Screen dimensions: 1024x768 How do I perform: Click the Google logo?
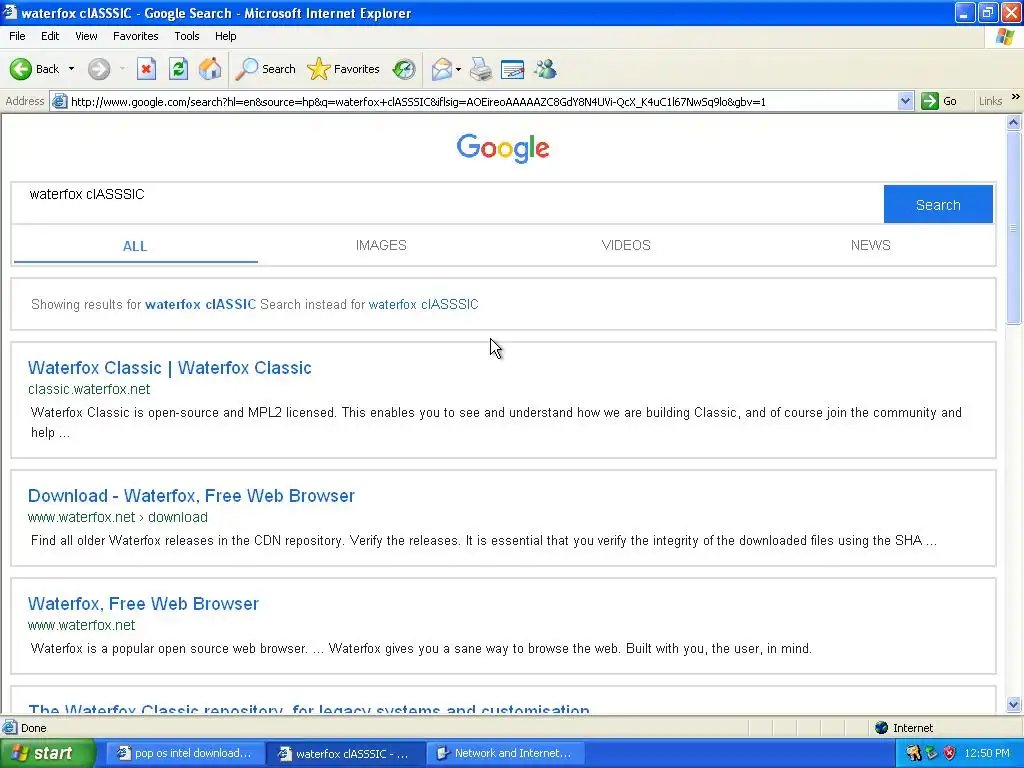503,148
